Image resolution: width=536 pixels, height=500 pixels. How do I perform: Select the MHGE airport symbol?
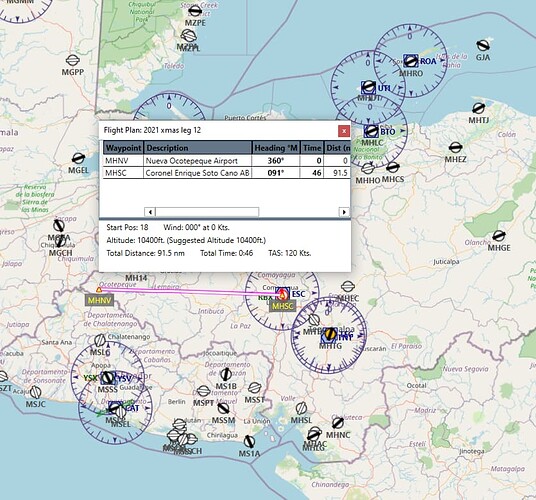pos(498,236)
